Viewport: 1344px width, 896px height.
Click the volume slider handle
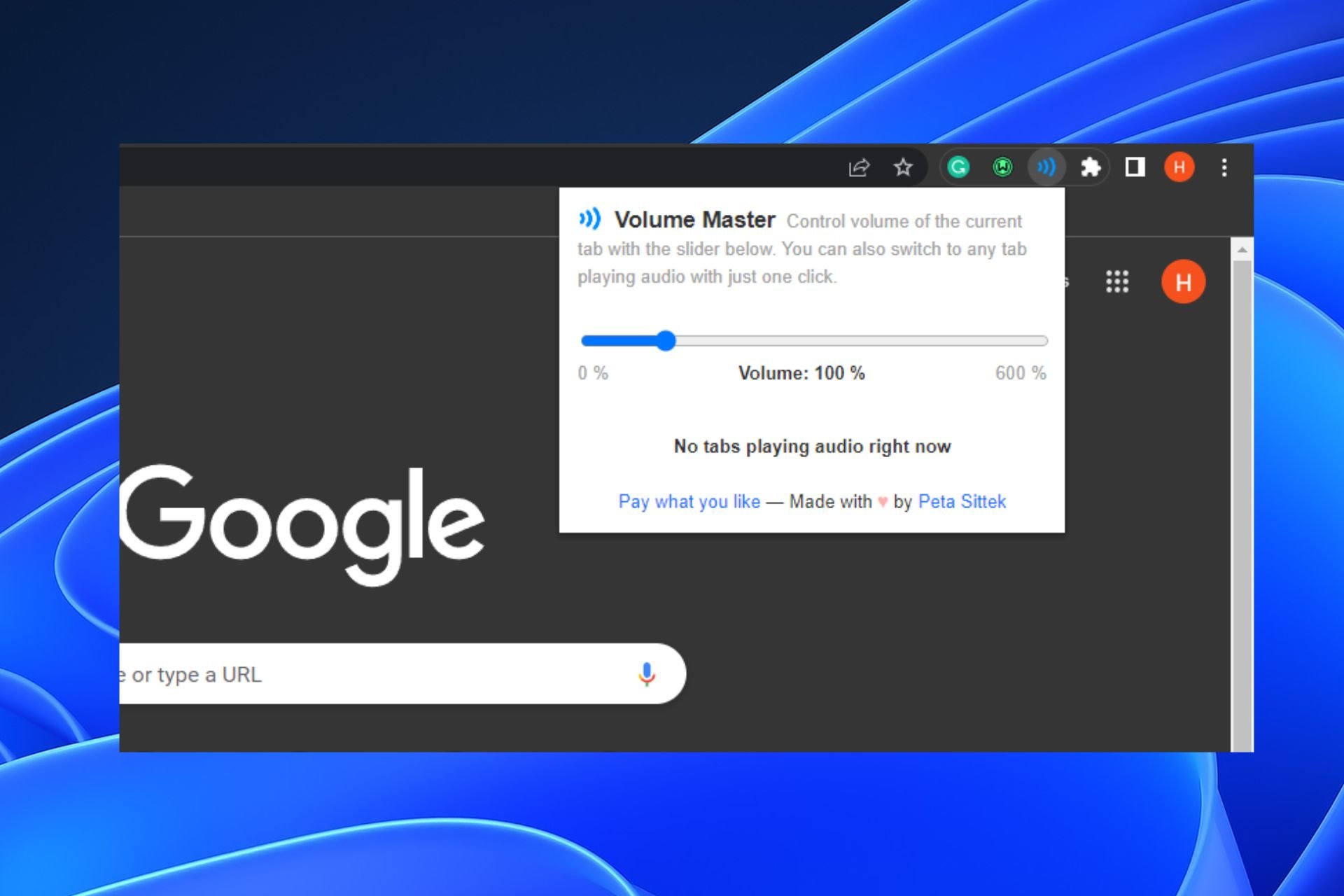coord(666,341)
